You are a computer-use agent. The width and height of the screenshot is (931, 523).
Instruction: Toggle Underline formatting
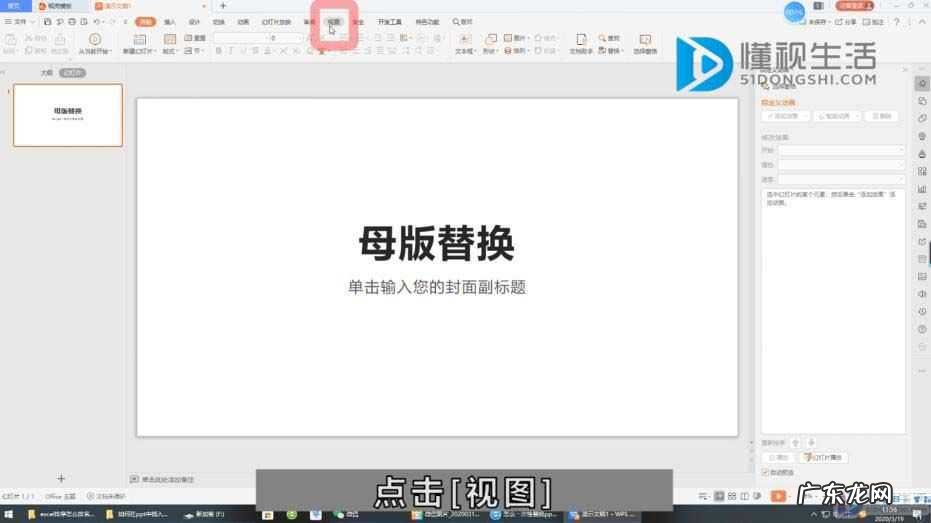click(243, 51)
